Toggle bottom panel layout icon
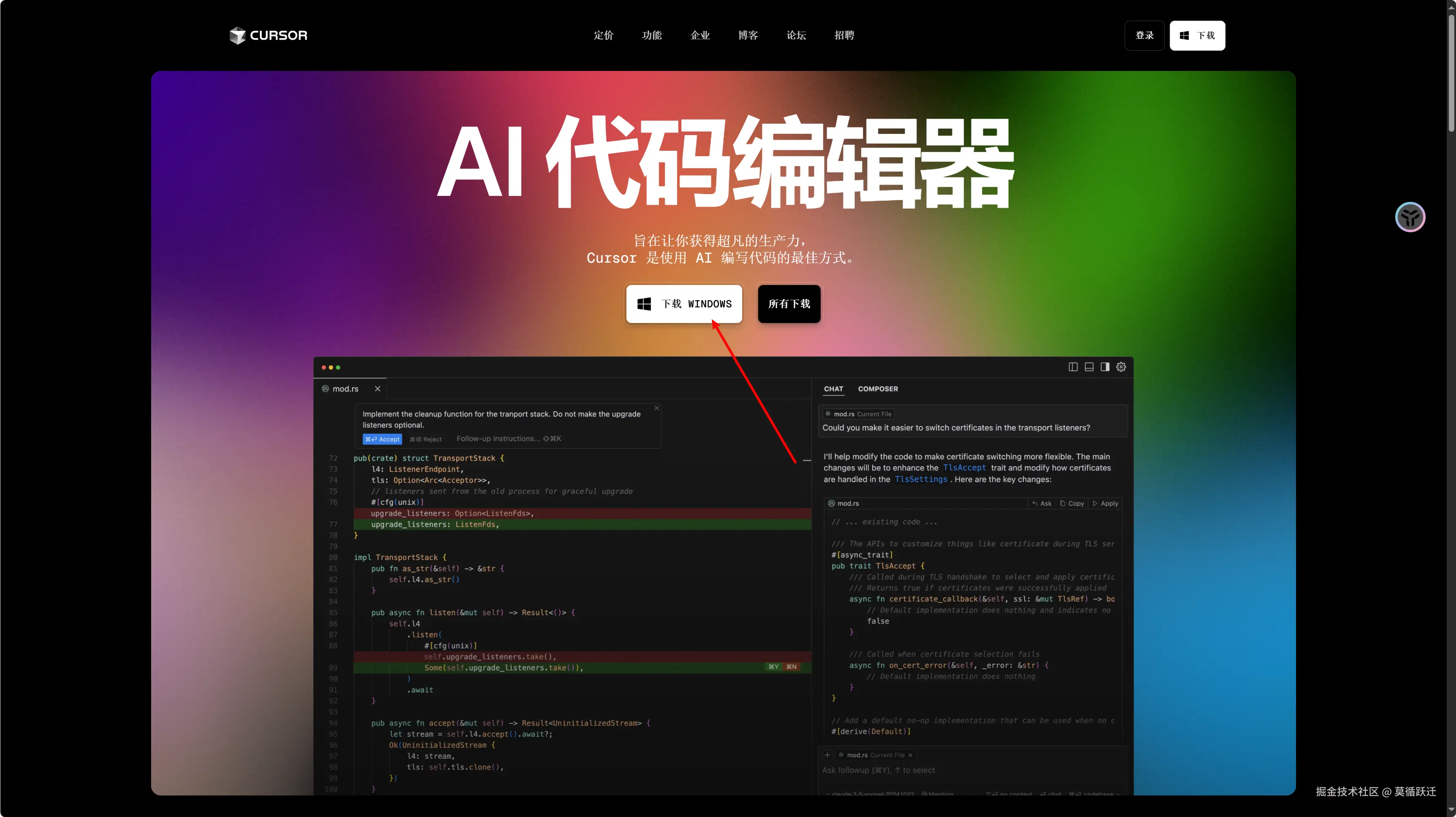Screen dimensions: 1456x817 1089,367
